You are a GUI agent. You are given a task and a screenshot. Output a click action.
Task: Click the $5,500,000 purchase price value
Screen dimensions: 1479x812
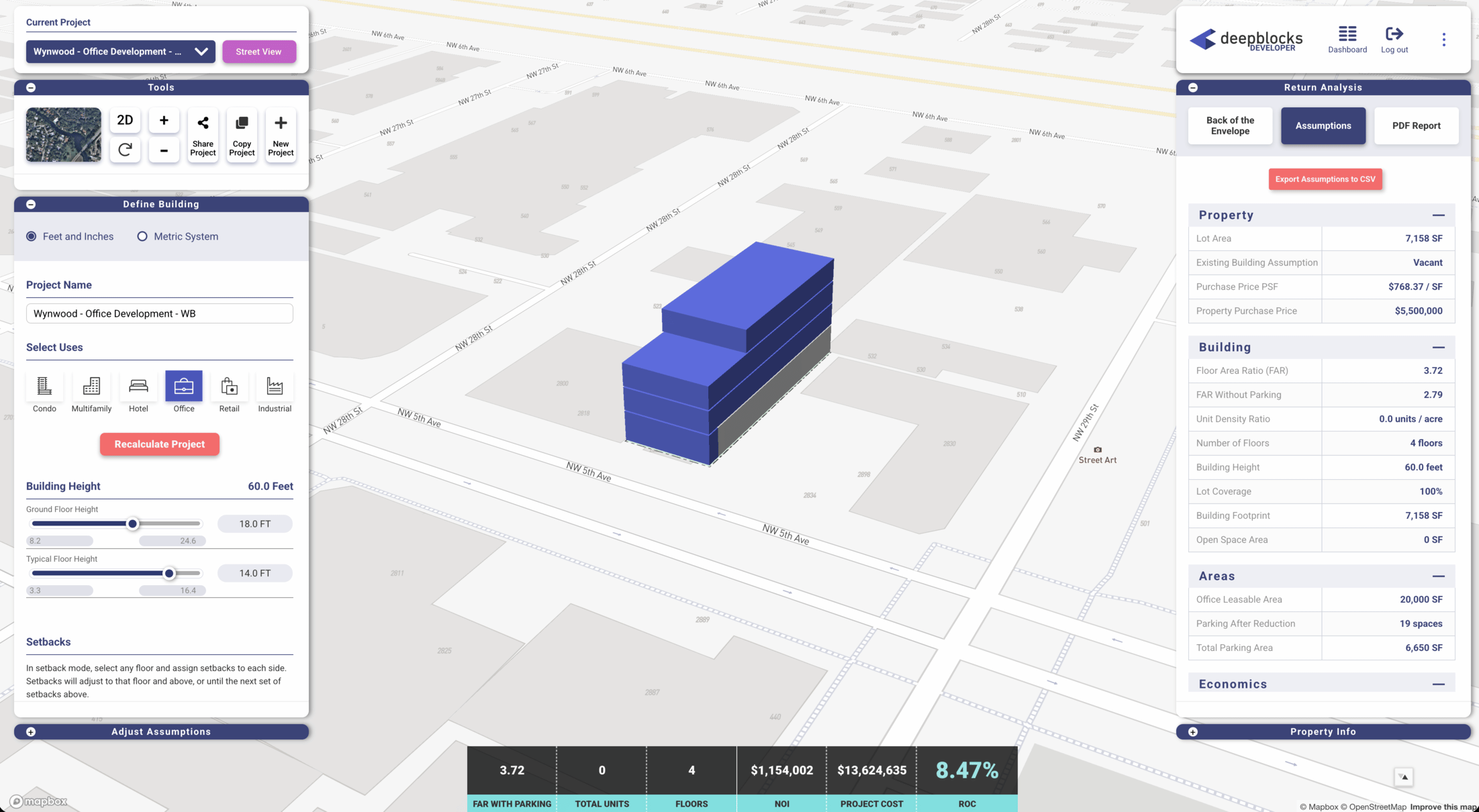[1418, 311]
